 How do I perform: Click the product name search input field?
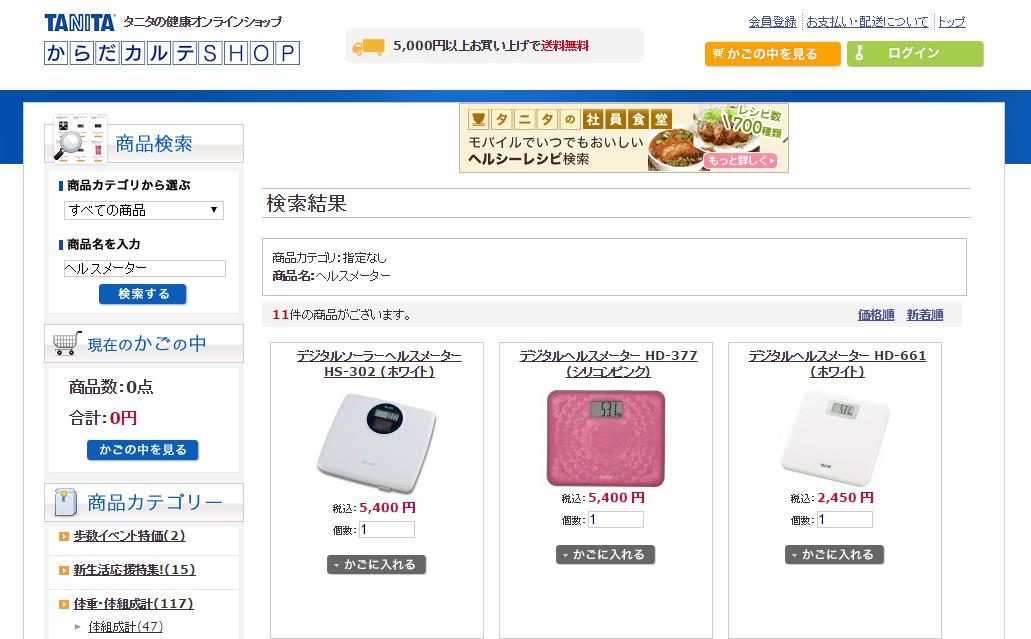(145, 268)
